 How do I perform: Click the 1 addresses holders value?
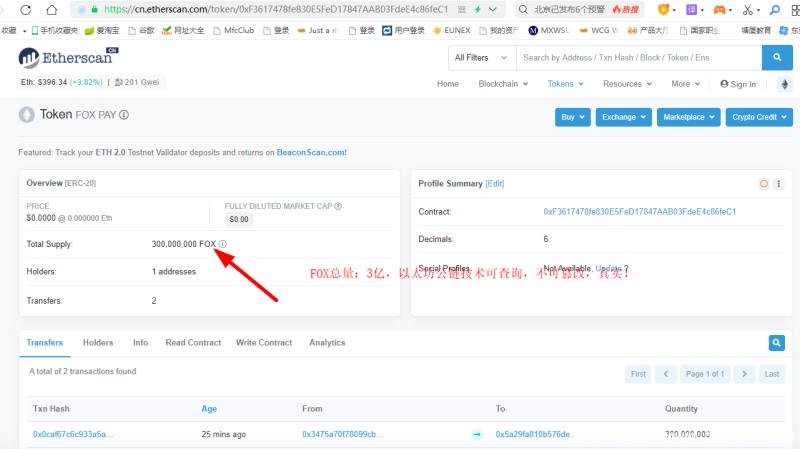pyautogui.click(x=174, y=272)
